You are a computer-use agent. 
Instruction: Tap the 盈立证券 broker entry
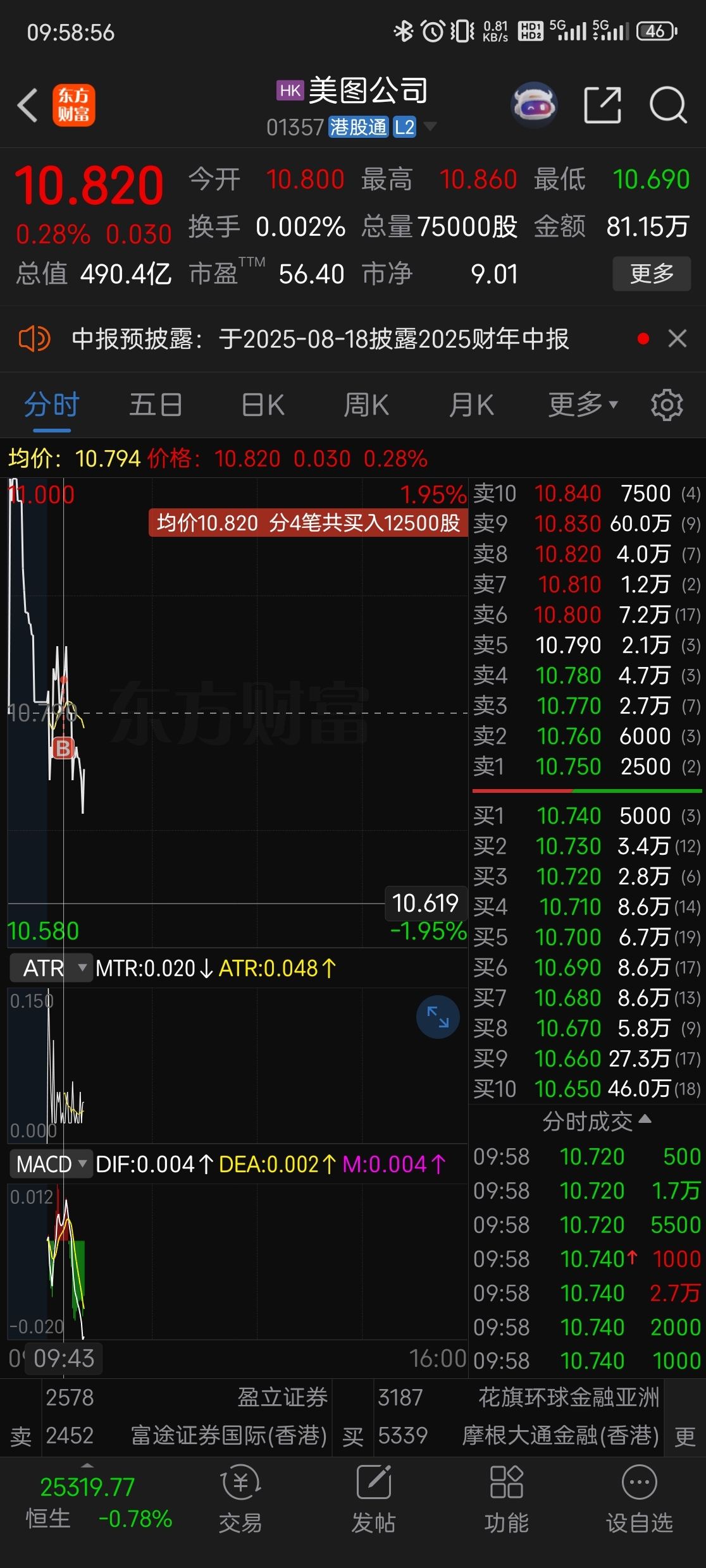[x=187, y=1397]
